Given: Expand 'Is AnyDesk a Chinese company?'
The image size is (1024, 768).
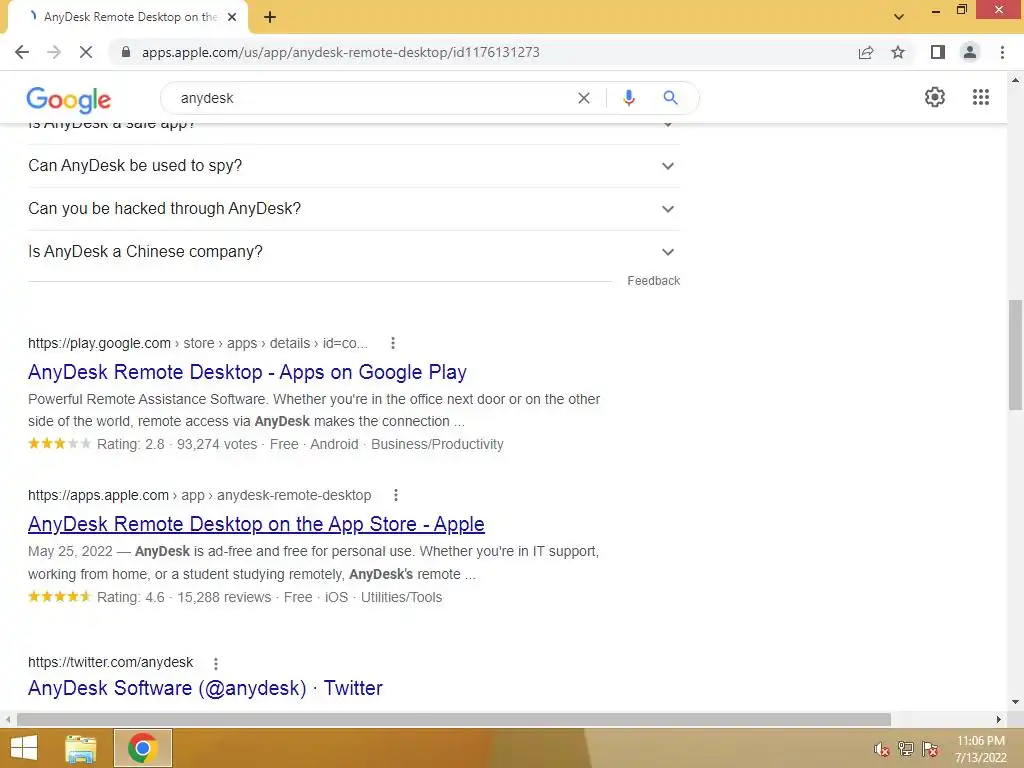Looking at the screenshot, I should [353, 252].
